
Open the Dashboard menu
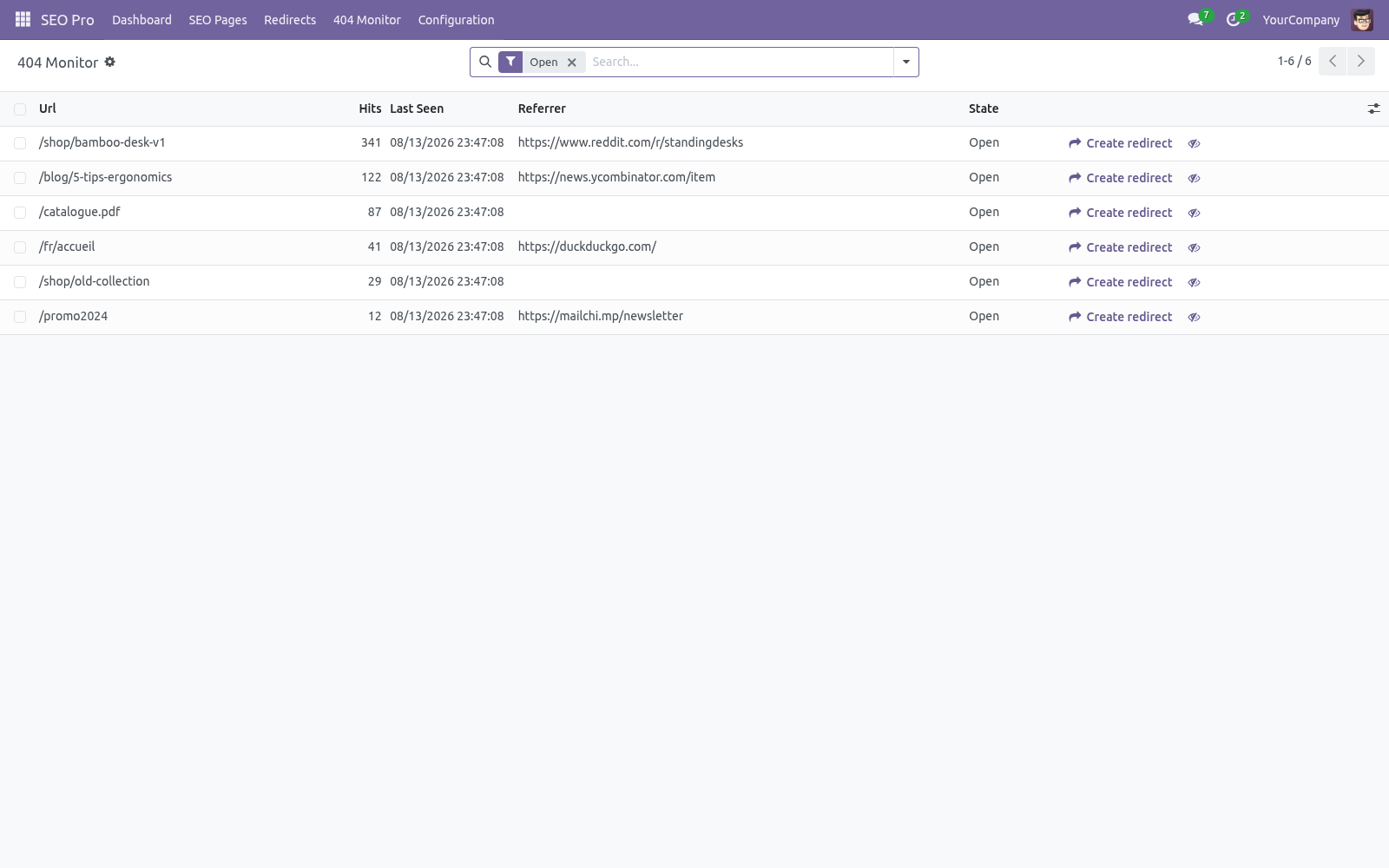click(142, 19)
